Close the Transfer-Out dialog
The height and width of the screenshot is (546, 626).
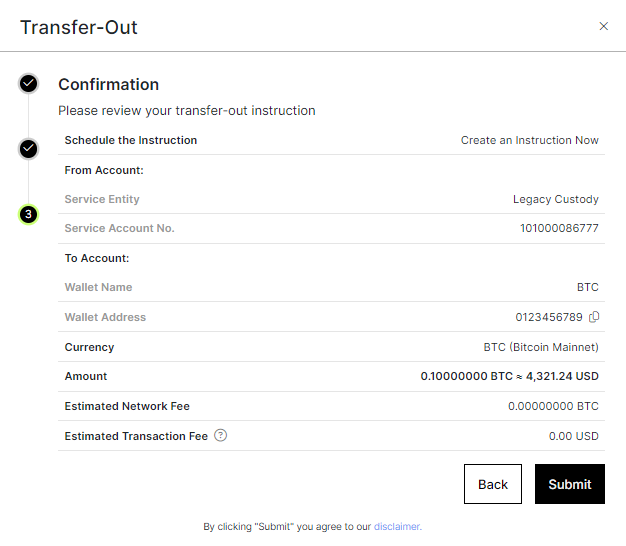pyautogui.click(x=604, y=26)
